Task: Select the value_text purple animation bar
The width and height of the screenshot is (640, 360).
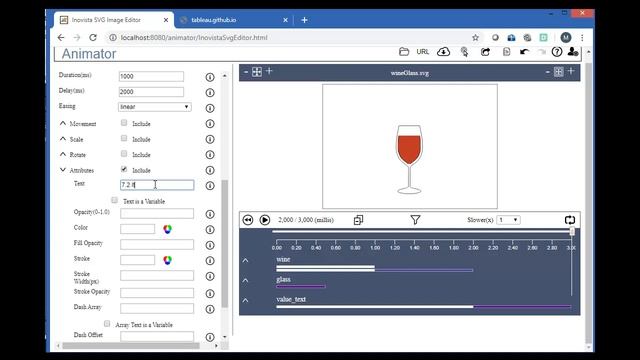Action: pyautogui.click(x=522, y=307)
